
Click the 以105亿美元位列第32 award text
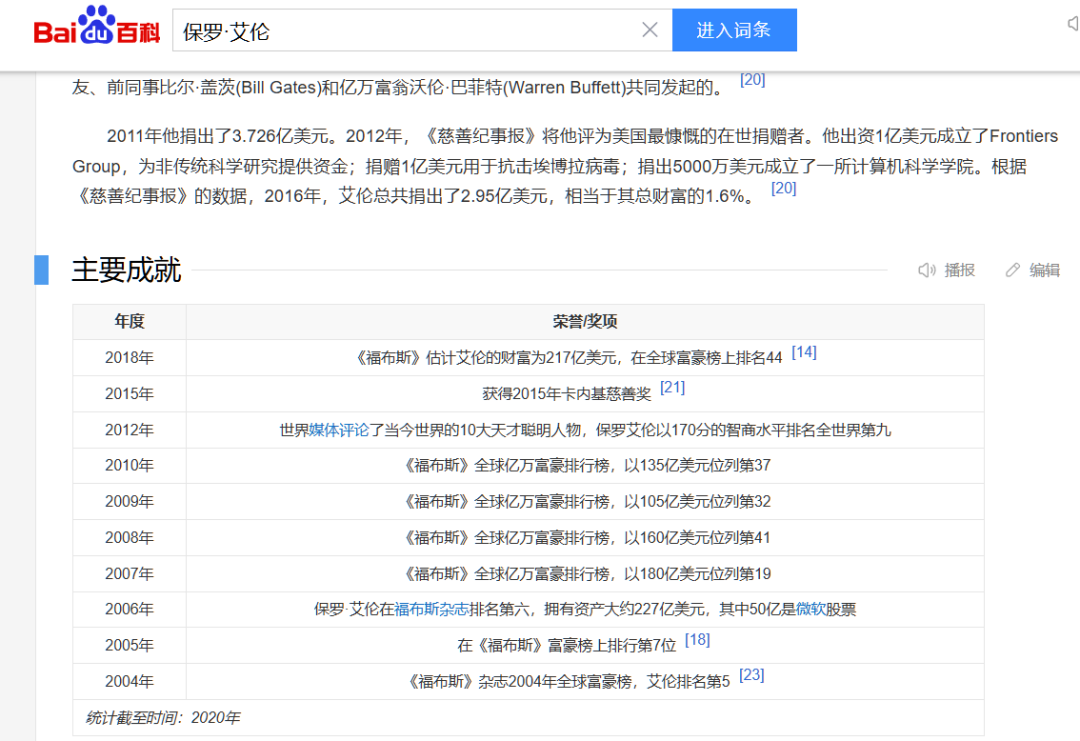(x=697, y=501)
